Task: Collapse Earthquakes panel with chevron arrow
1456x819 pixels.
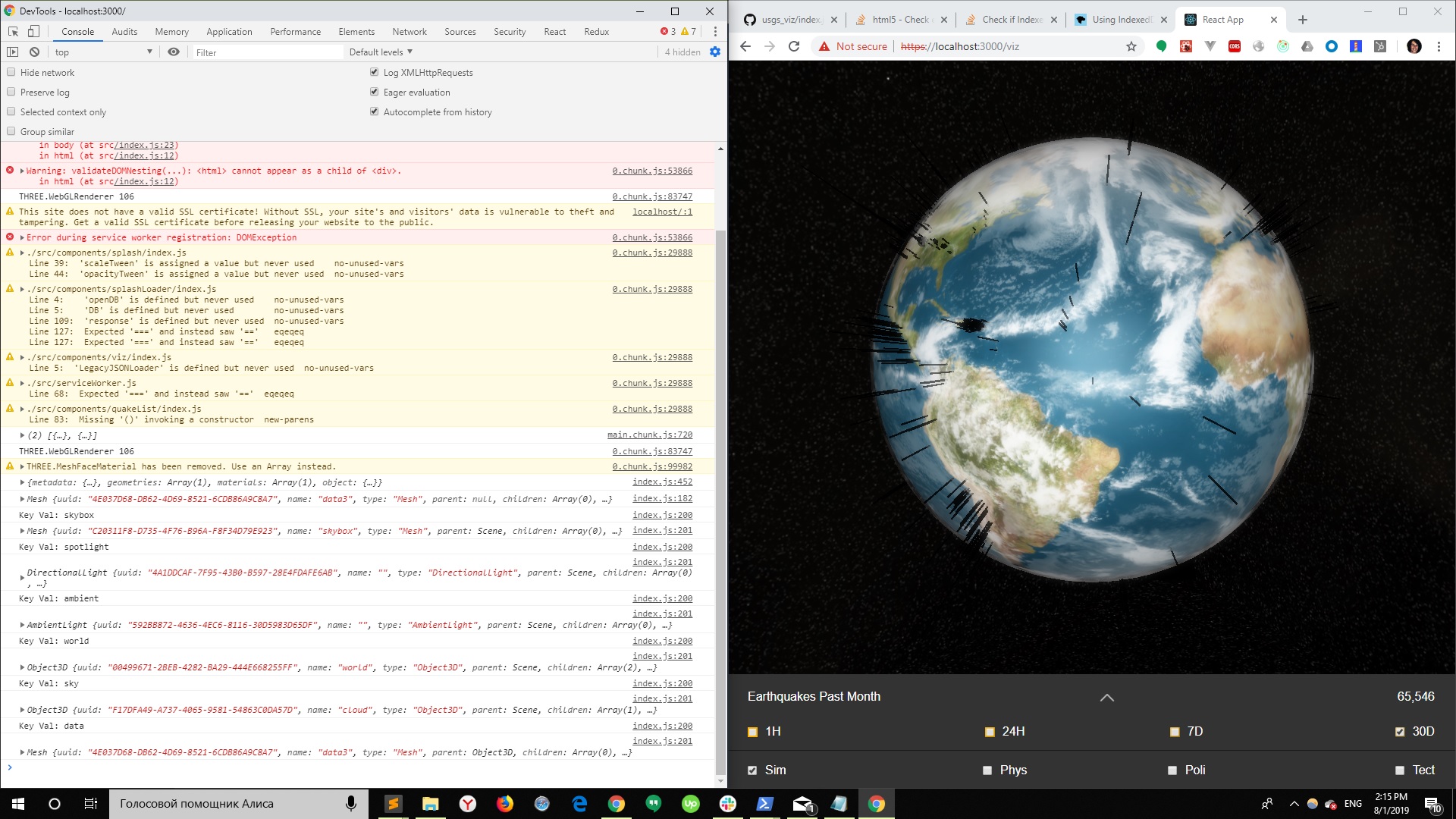Action: (x=1106, y=697)
